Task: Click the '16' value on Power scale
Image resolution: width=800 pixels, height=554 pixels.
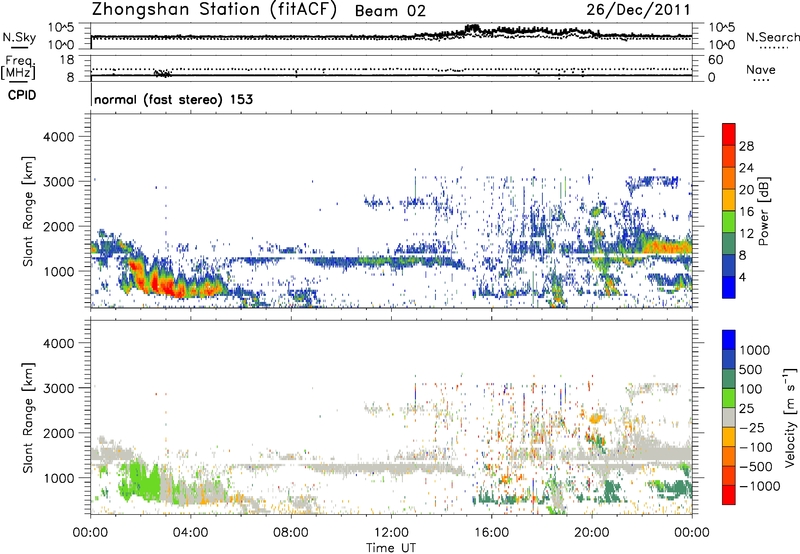Action: tap(746, 211)
